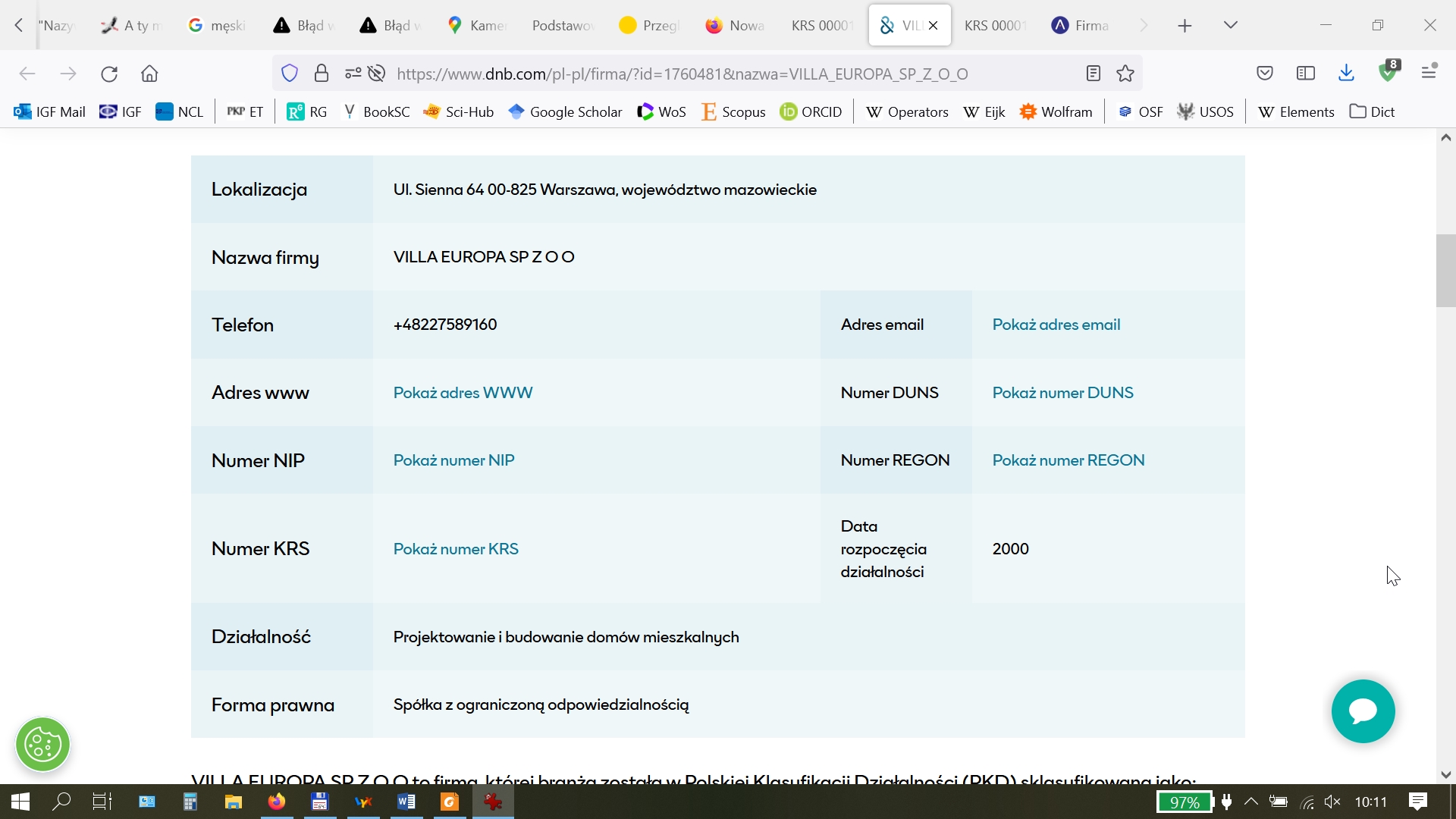This screenshot has width=1456, height=819.
Task: Click the taskbar clock showing 10:11
Action: [x=1370, y=802]
